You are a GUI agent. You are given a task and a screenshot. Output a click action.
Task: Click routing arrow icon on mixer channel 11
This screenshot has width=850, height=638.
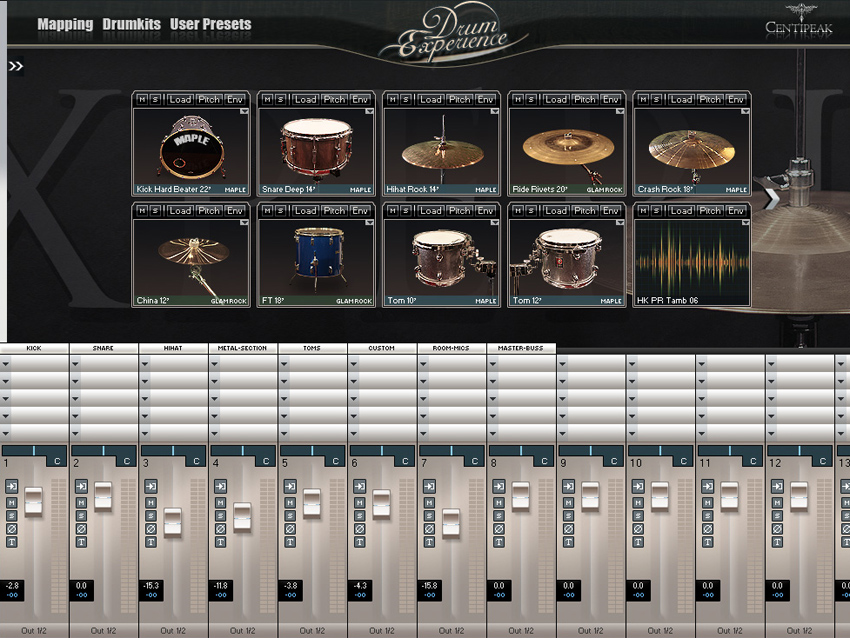[x=707, y=486]
